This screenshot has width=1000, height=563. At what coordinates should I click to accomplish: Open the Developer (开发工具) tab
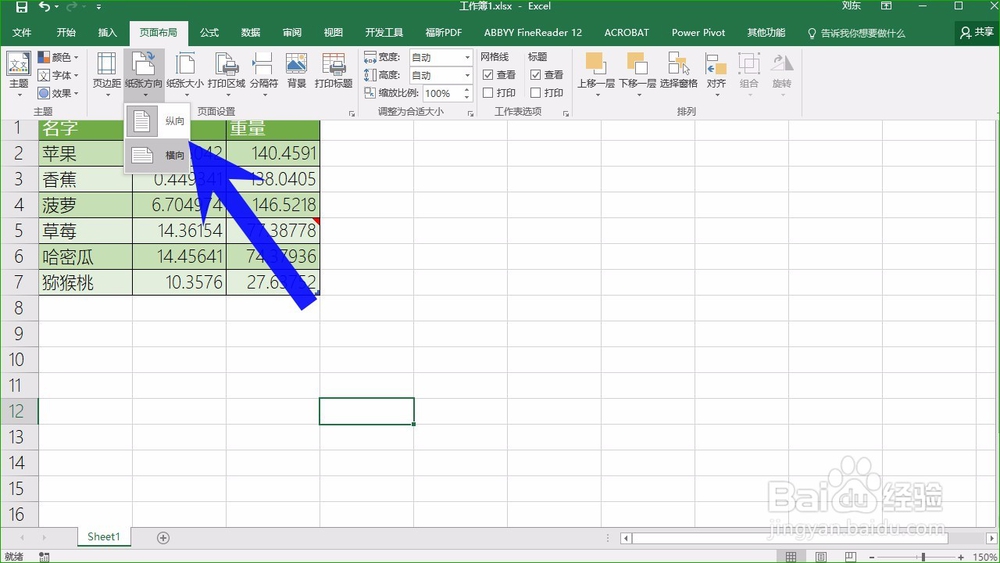(384, 33)
